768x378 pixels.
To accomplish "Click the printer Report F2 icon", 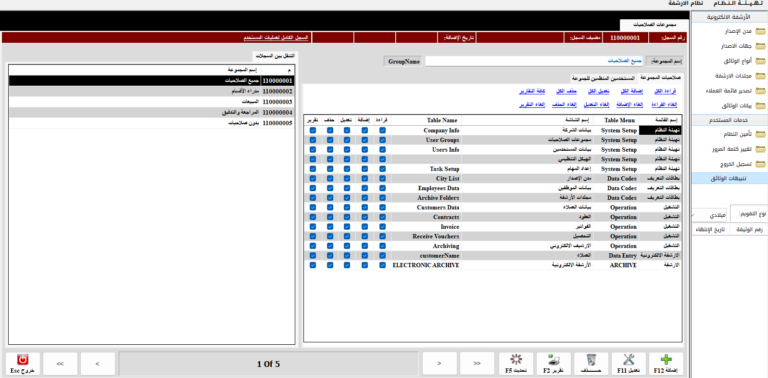I will point(554,360).
